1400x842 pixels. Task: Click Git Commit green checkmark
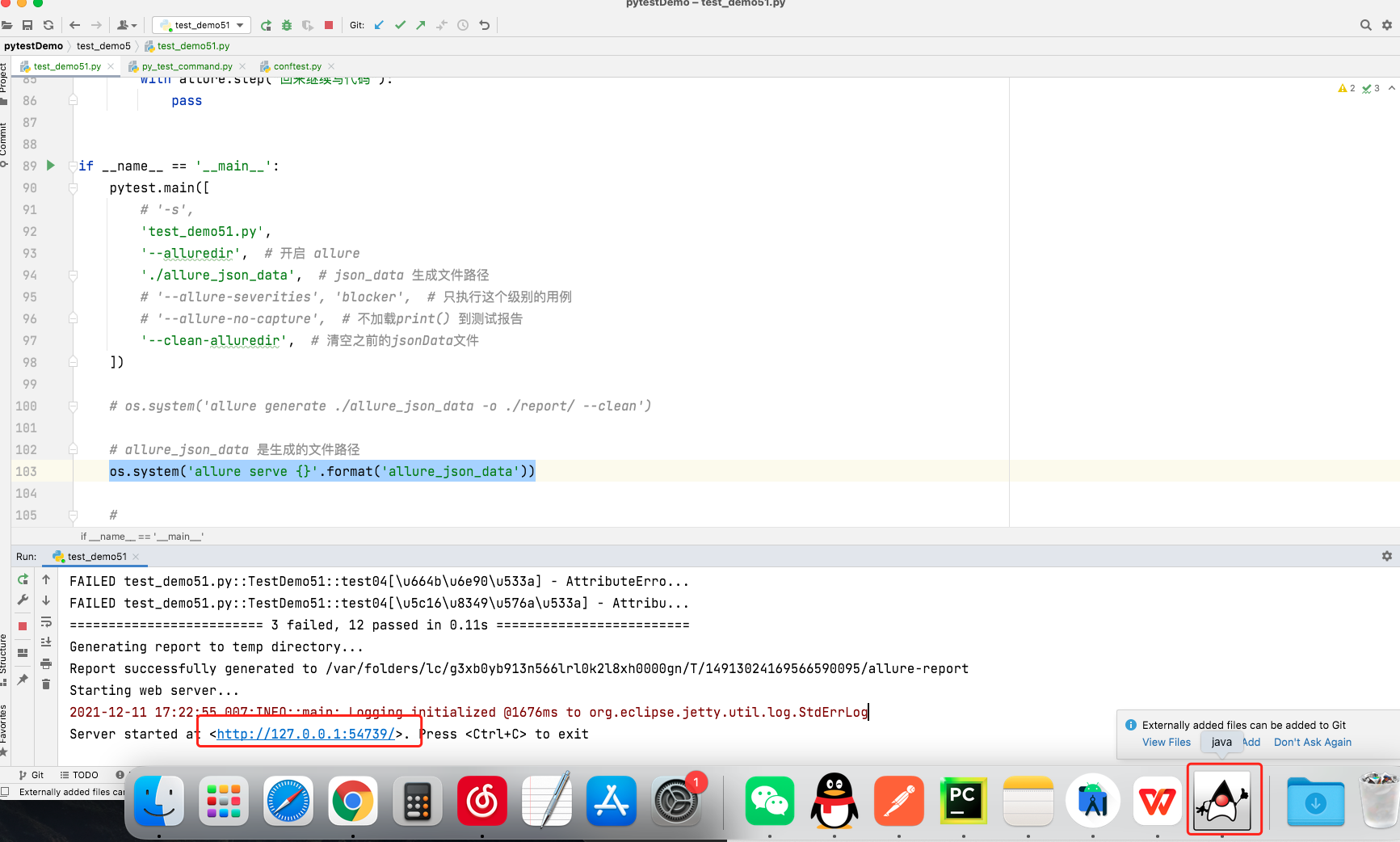[400, 25]
